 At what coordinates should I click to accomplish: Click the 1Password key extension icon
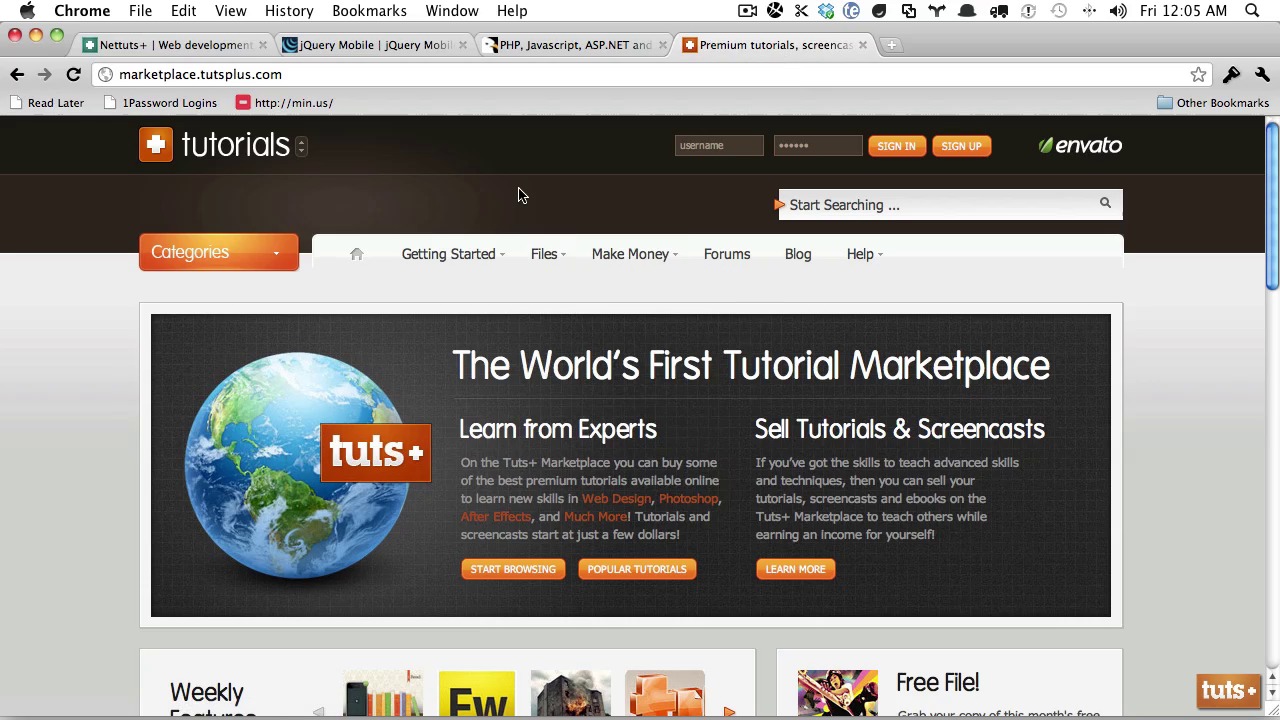1231,74
